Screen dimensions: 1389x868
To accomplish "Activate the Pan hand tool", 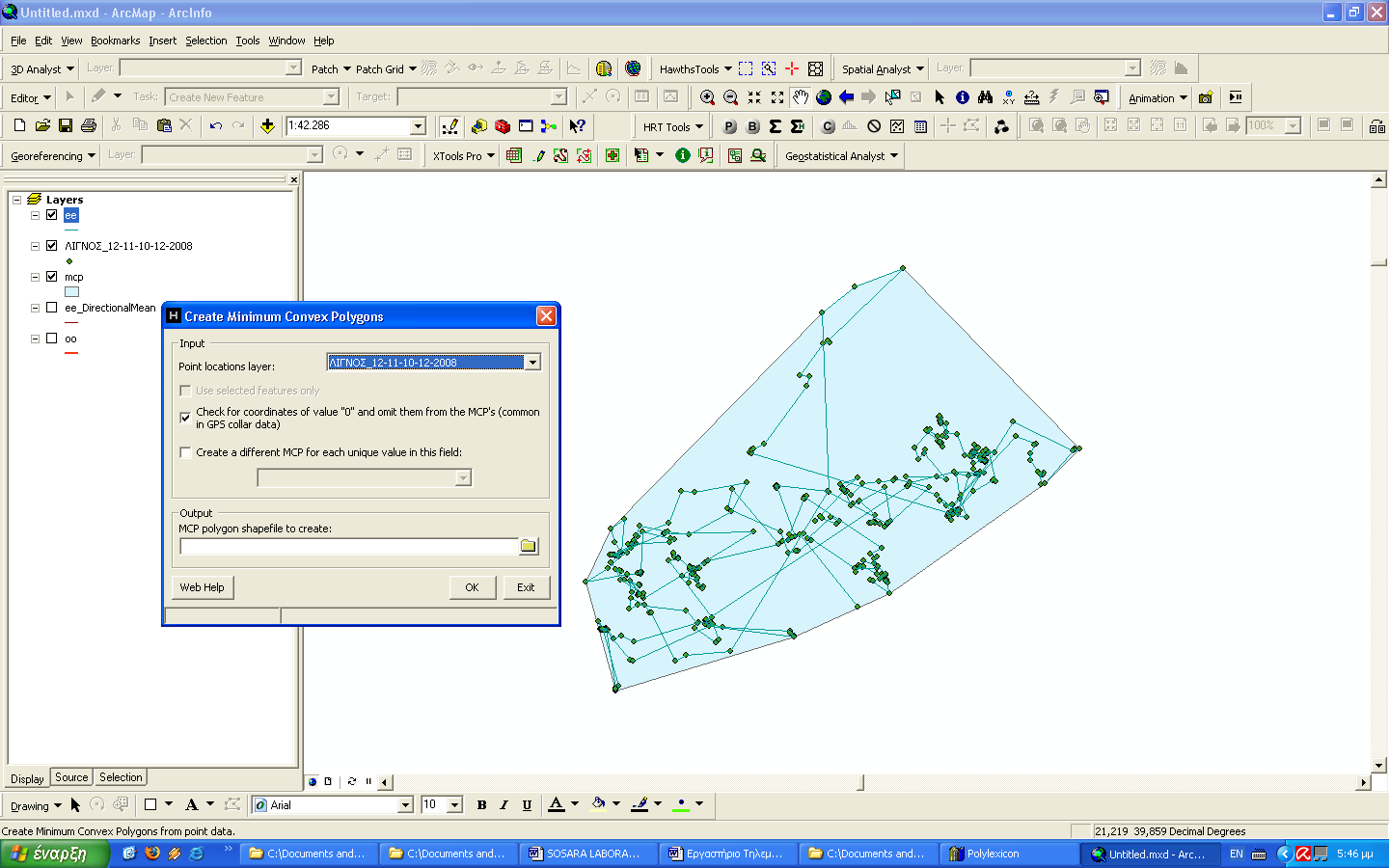I will click(x=801, y=97).
